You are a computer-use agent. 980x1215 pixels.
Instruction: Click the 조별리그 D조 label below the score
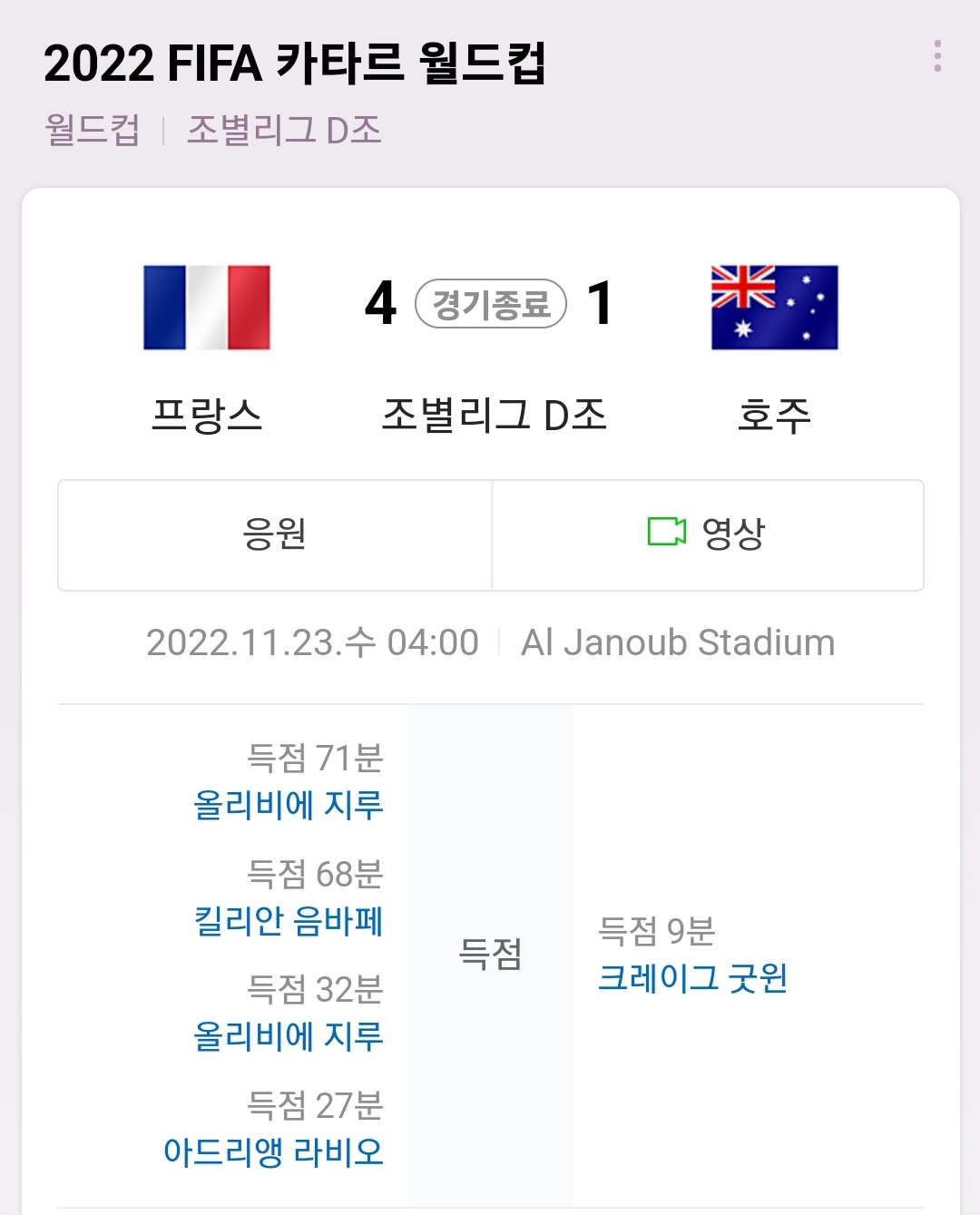tap(494, 416)
